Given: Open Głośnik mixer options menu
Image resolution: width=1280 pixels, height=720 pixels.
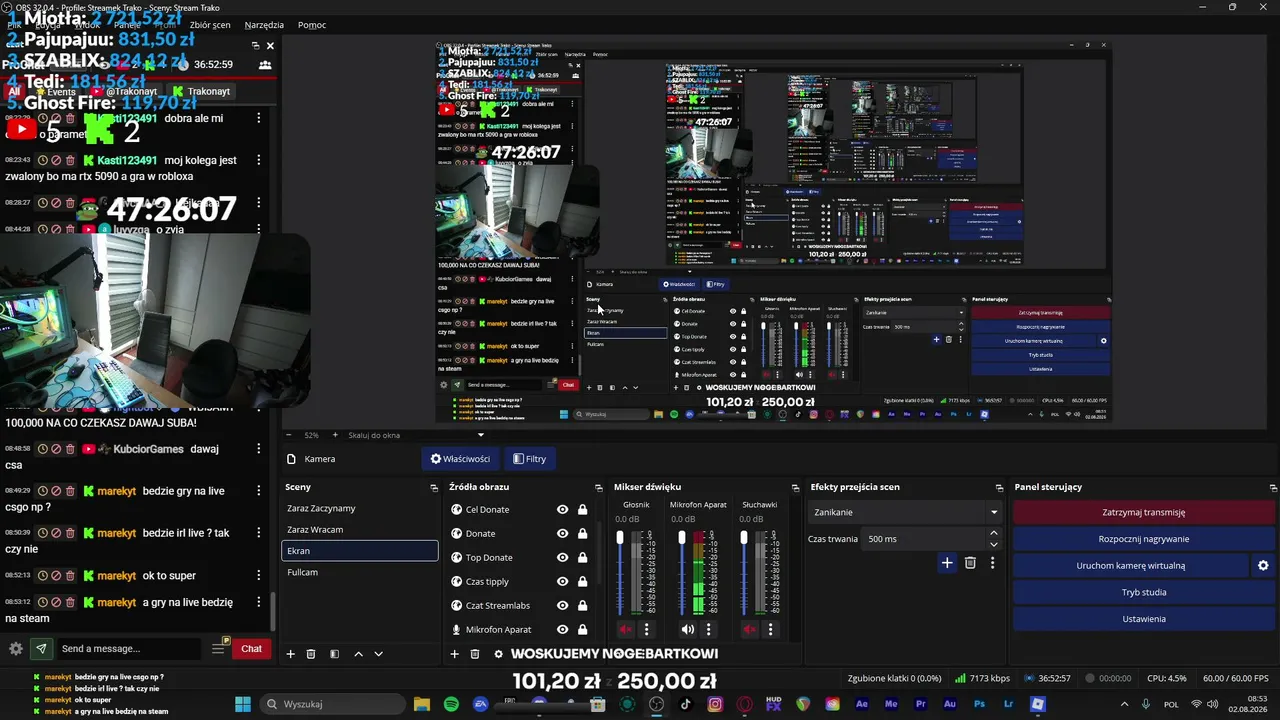Looking at the screenshot, I should (646, 630).
